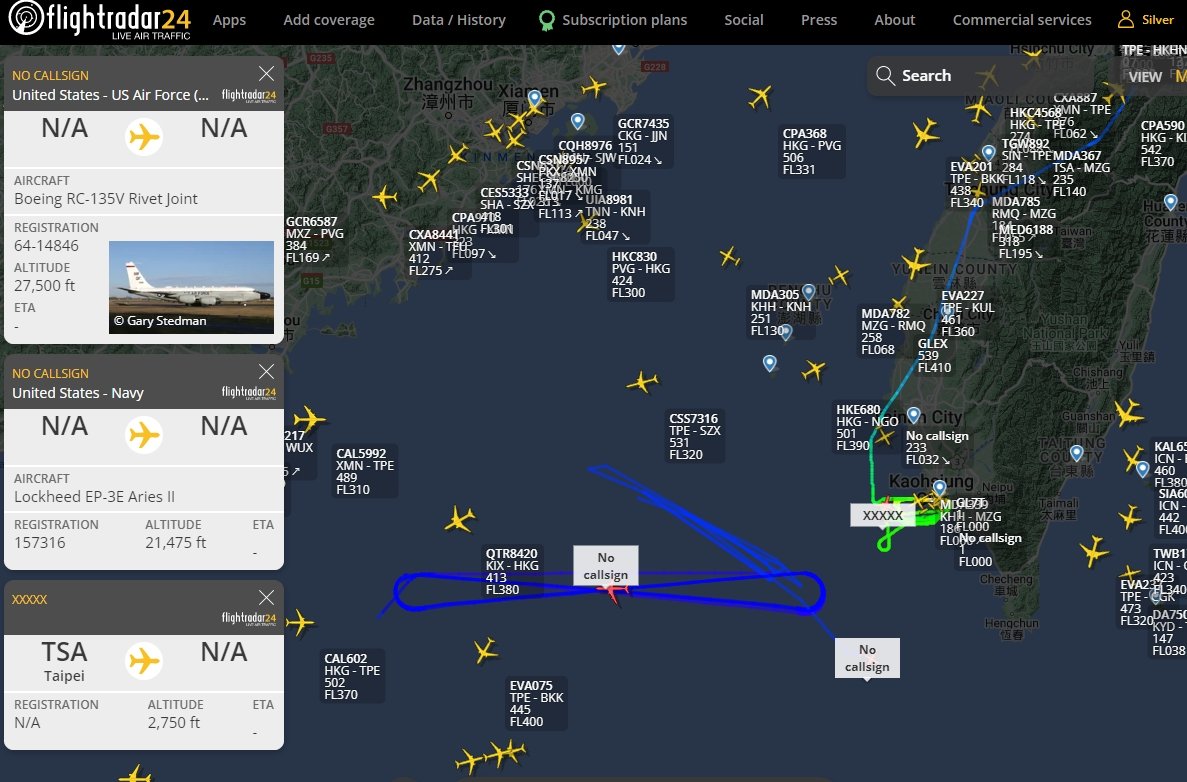Close the US Air Force aircraft panel
The height and width of the screenshot is (782, 1187).
266,73
